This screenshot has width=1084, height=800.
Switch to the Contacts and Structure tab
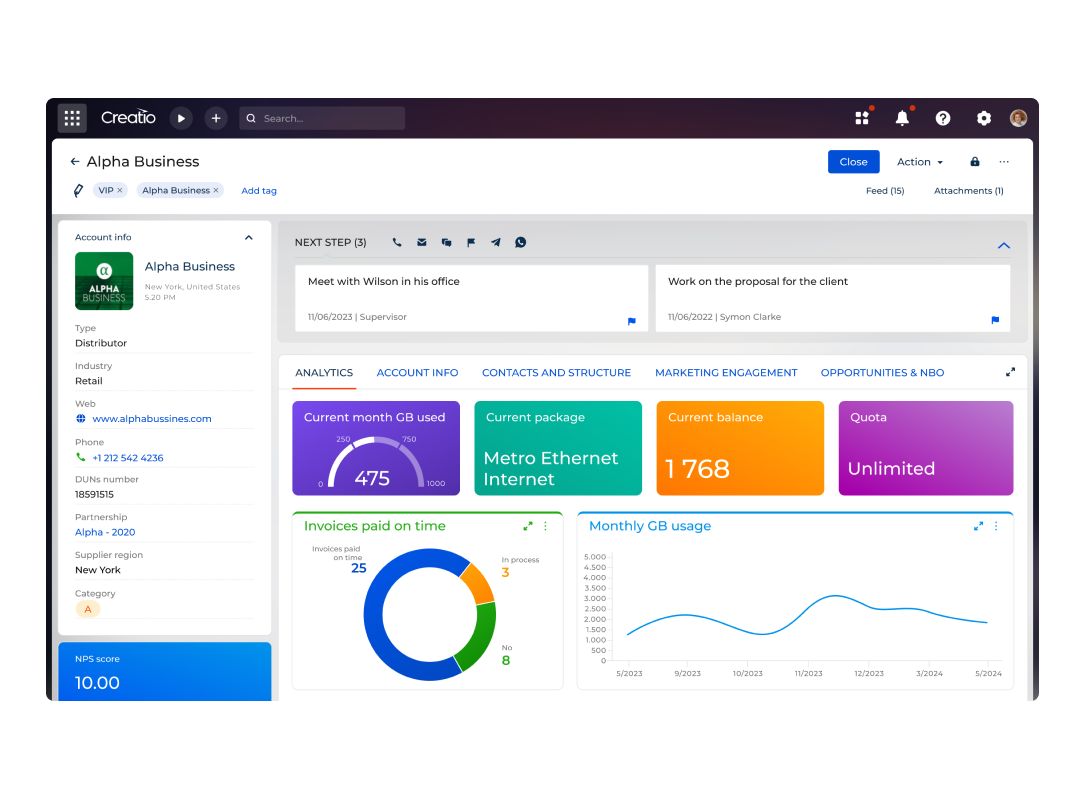click(556, 372)
